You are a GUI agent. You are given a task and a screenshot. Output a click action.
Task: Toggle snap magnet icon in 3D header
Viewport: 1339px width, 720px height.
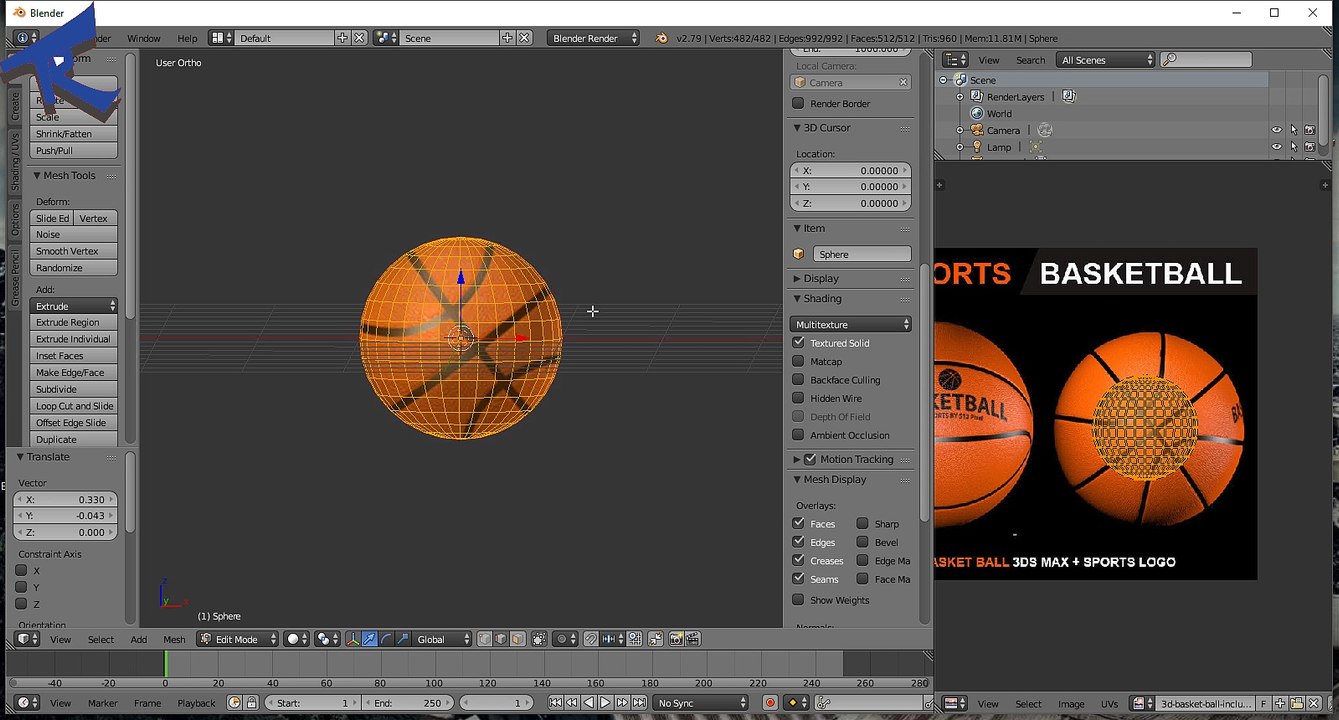(590, 639)
